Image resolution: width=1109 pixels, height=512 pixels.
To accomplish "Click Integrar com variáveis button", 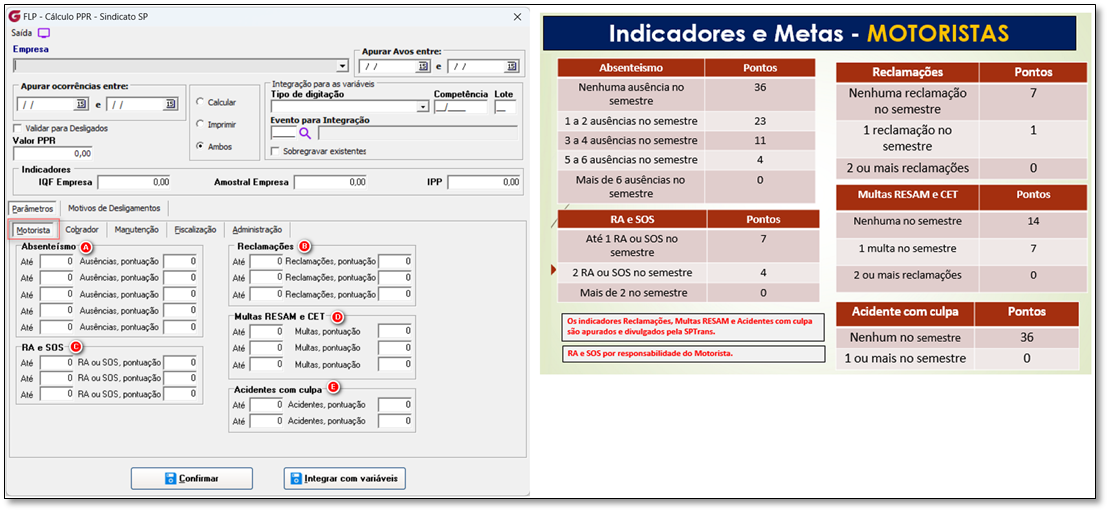I will tap(344, 478).
